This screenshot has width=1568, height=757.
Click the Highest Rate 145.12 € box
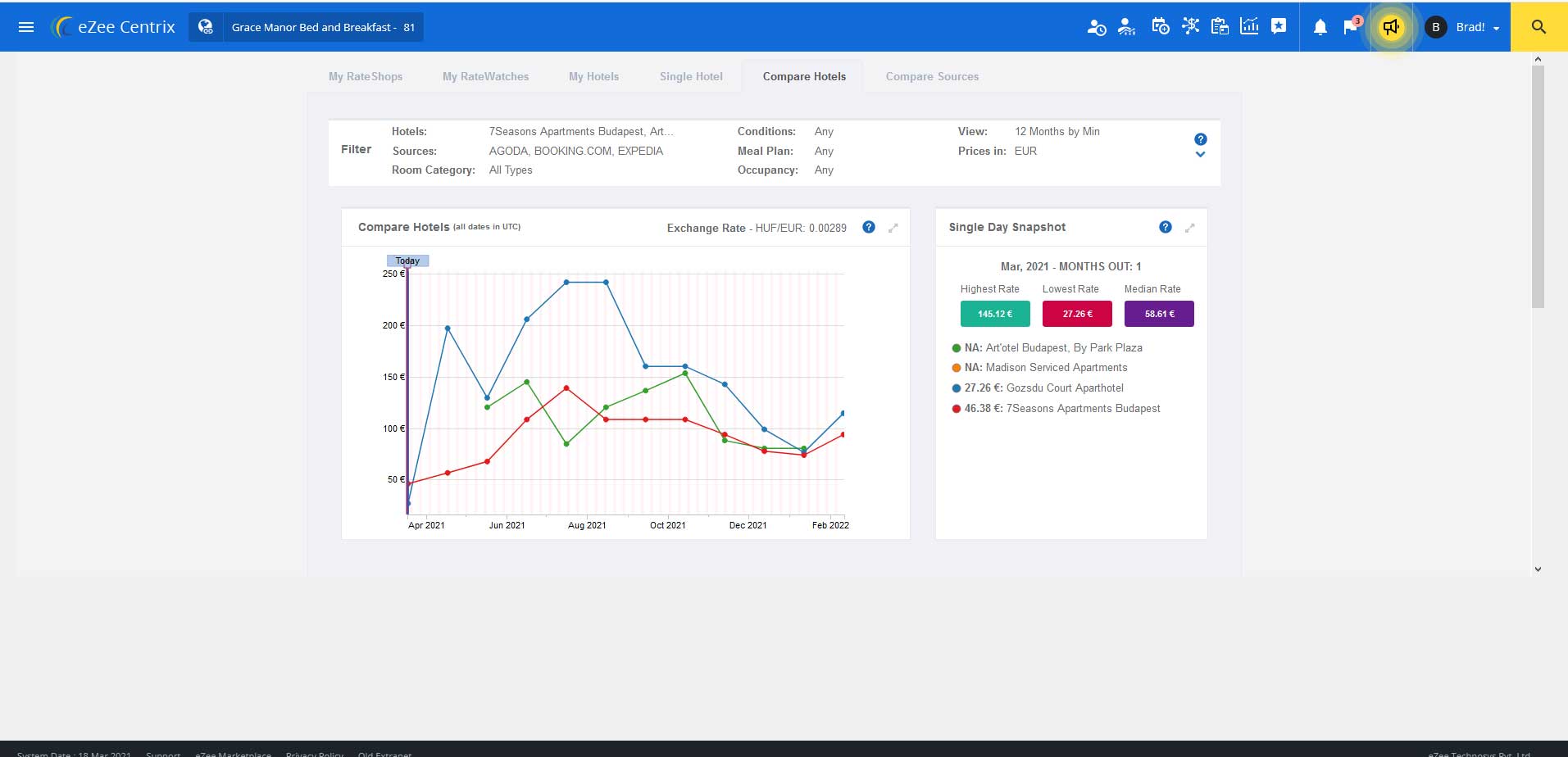click(995, 314)
